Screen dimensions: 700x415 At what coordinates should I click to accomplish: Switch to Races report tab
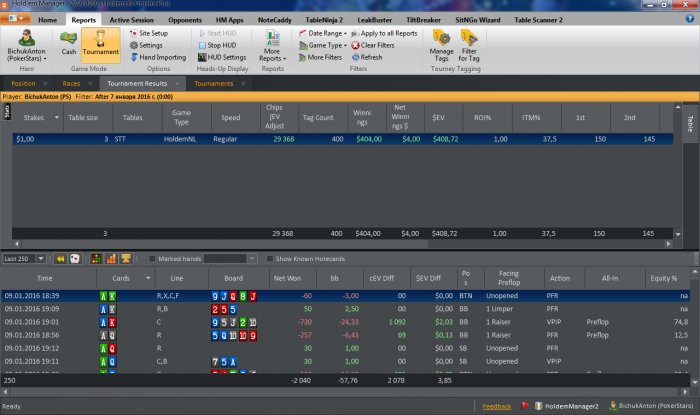pos(71,83)
